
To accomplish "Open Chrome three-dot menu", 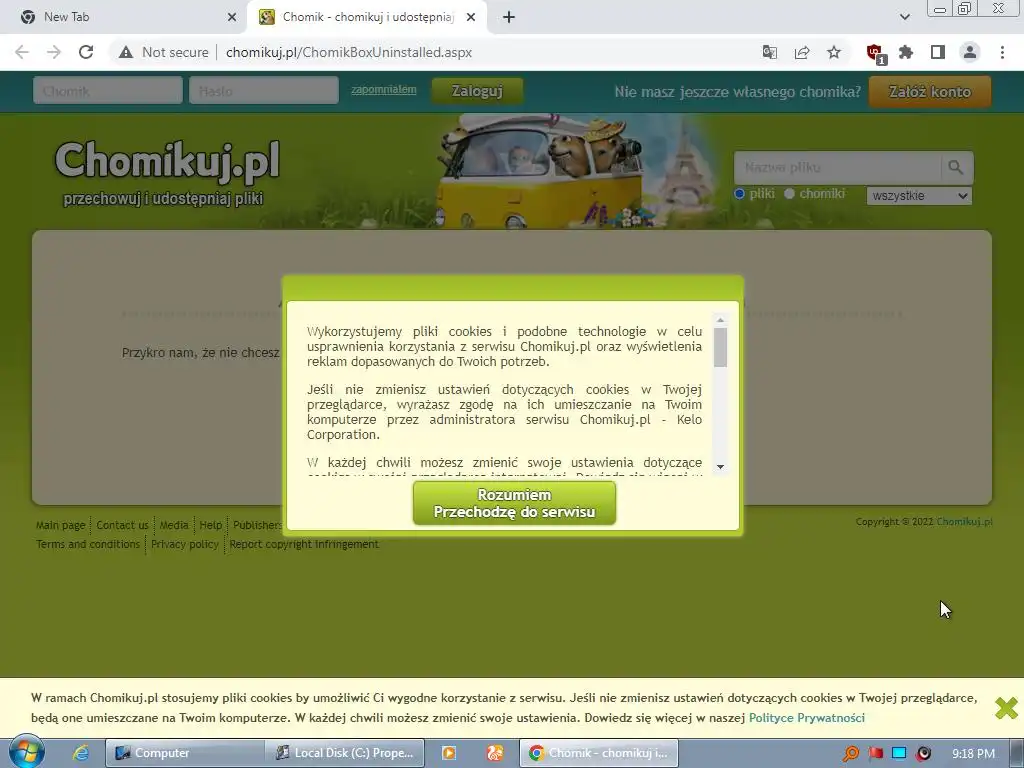I will [x=1002, y=52].
